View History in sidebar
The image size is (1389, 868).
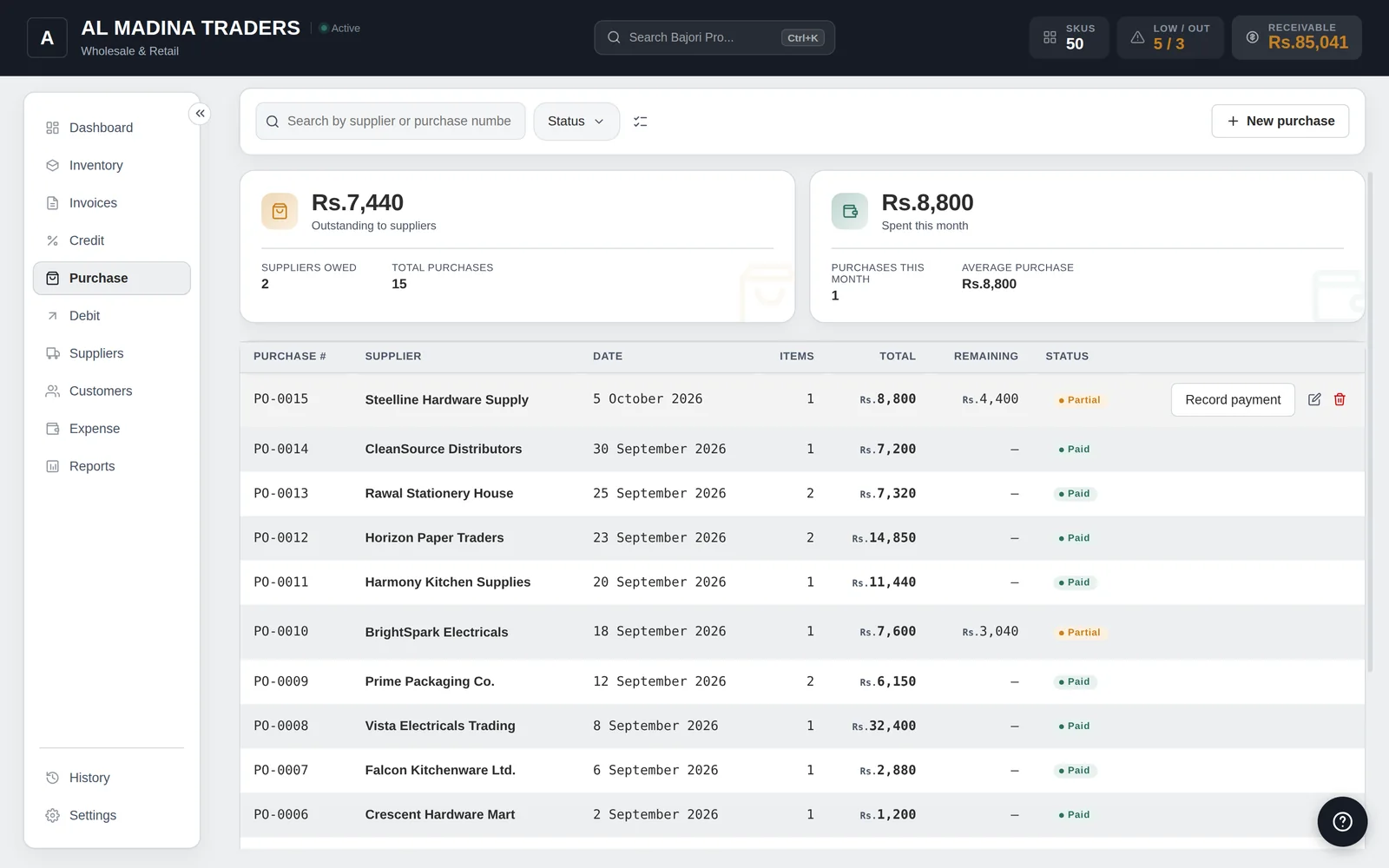click(112, 778)
